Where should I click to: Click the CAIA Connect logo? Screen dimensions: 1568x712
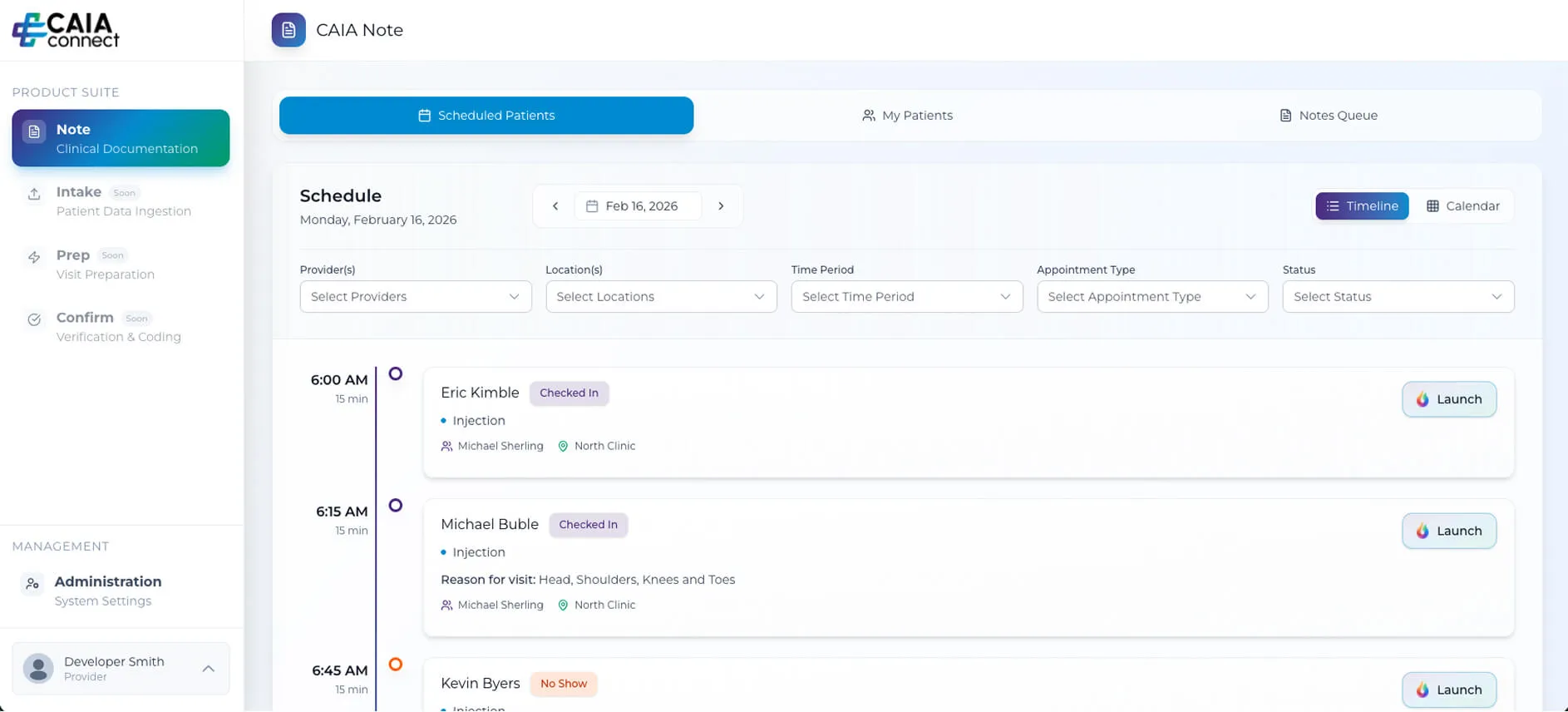(x=66, y=30)
